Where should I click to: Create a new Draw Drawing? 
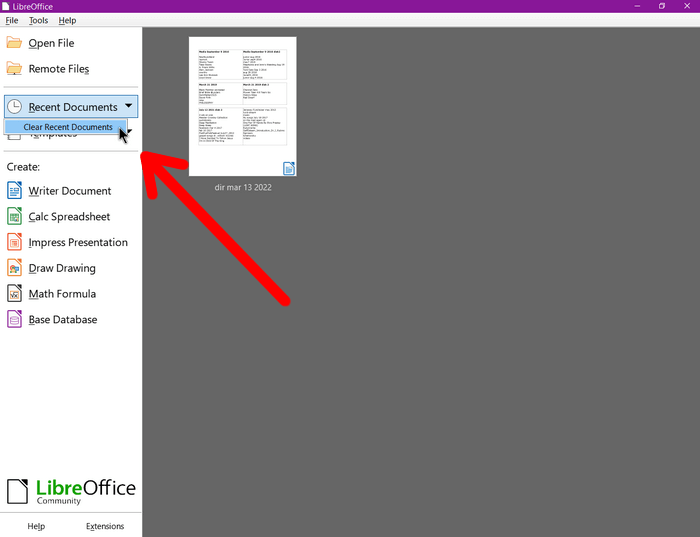click(62, 268)
